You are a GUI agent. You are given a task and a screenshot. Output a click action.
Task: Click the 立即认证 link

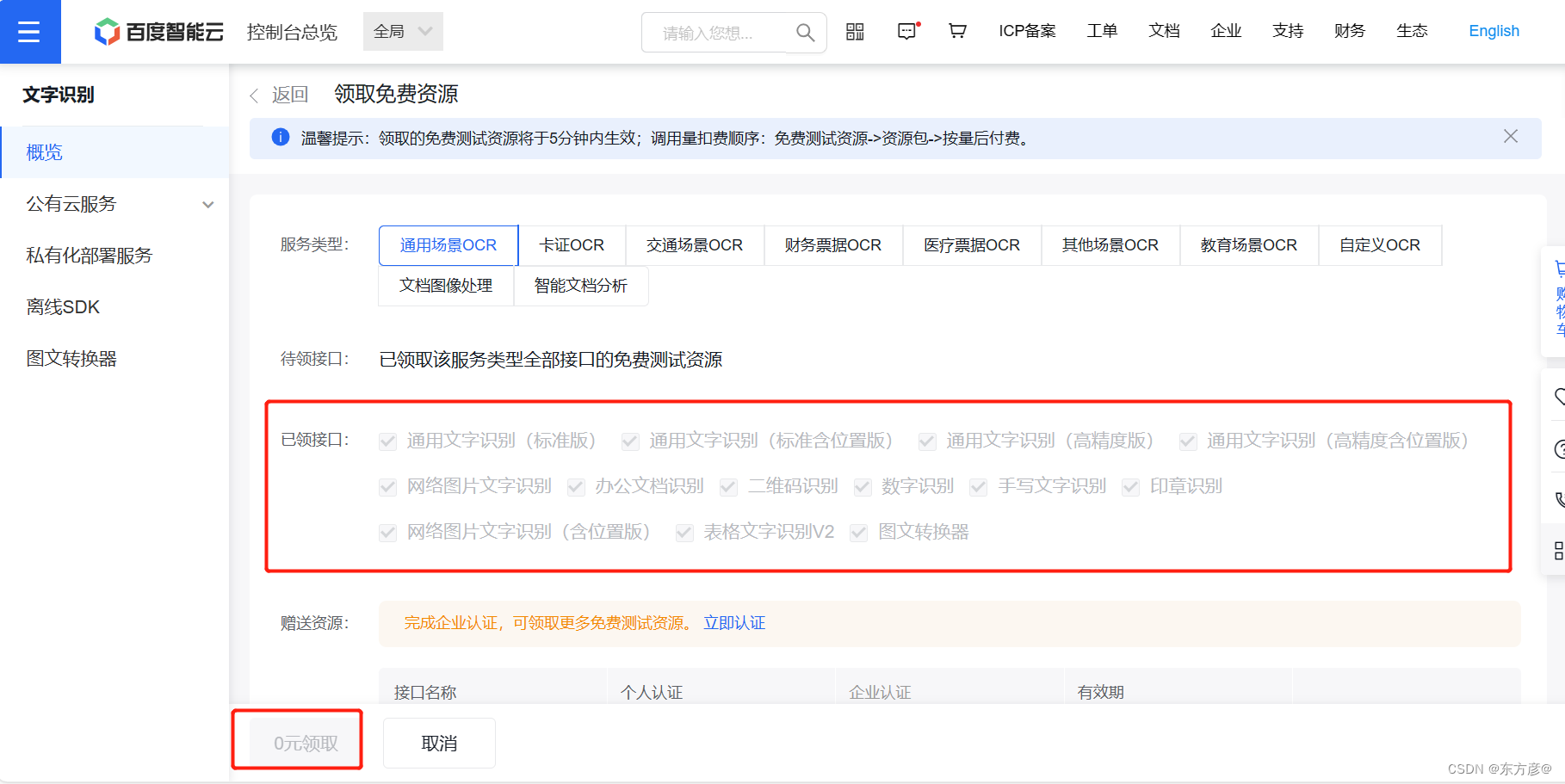[733, 623]
